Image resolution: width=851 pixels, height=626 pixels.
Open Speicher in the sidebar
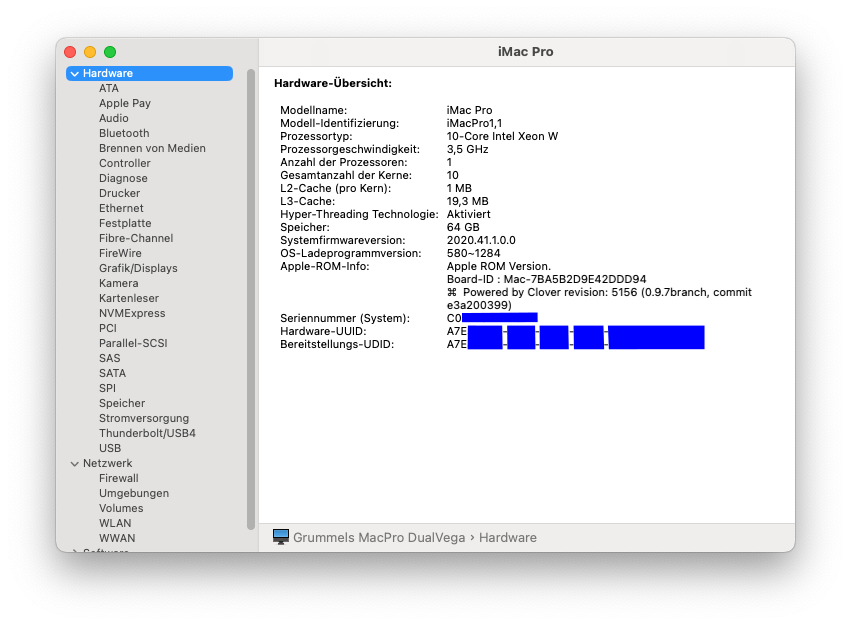[122, 403]
